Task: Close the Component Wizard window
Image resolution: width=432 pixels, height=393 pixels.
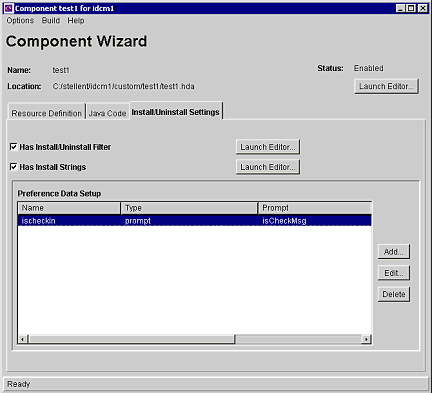Action: [x=422, y=8]
